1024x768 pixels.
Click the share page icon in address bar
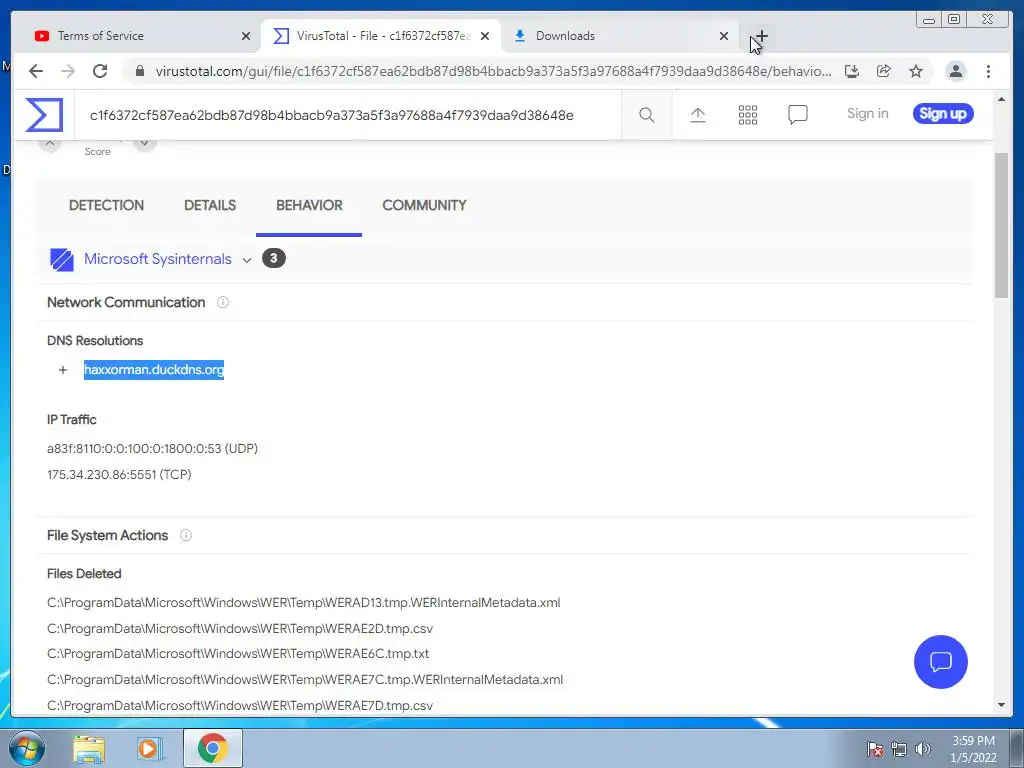(884, 71)
